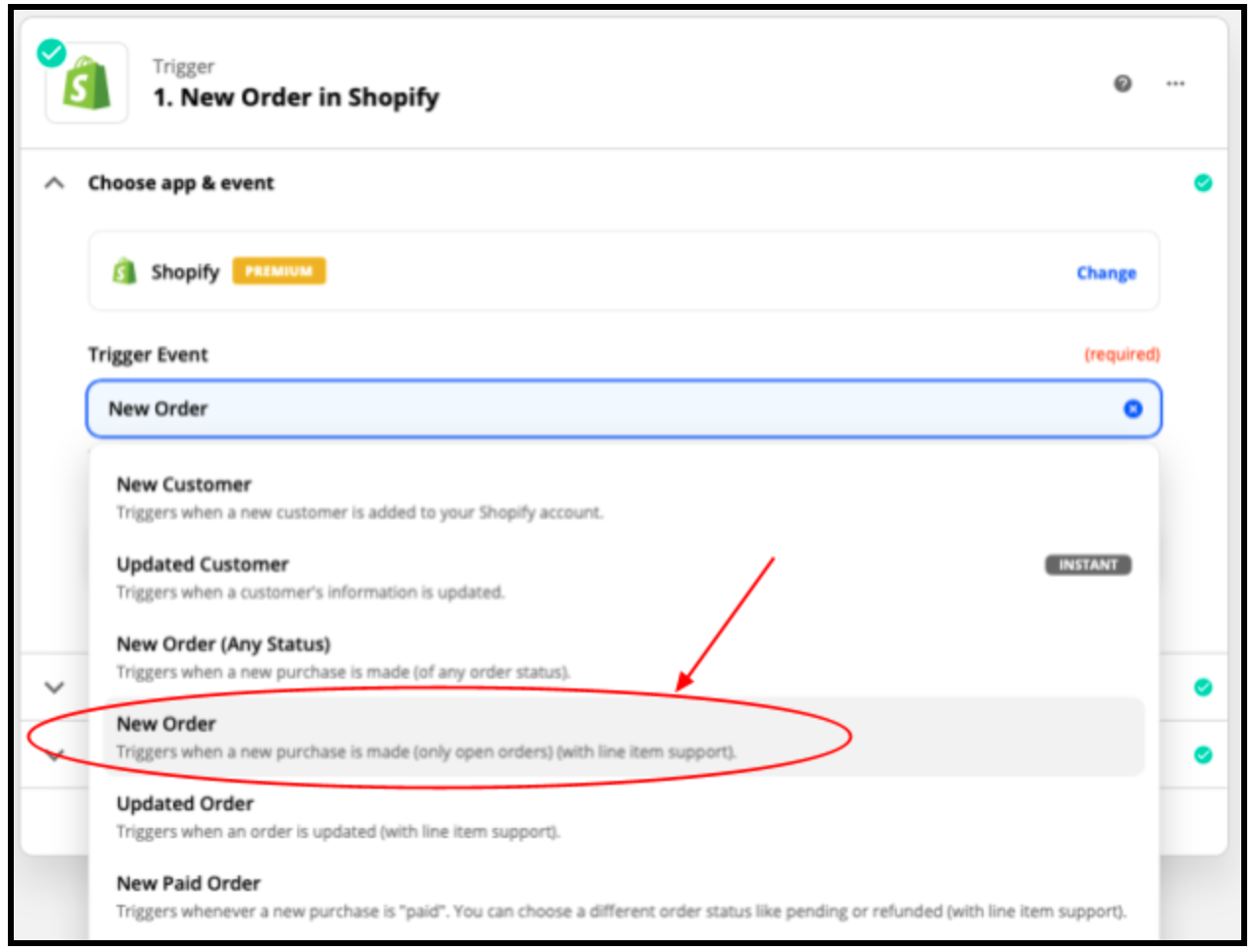Image resolution: width=1255 pixels, height=952 pixels.
Task: Click the green checkmark on the trigger logo
Action: (x=51, y=52)
